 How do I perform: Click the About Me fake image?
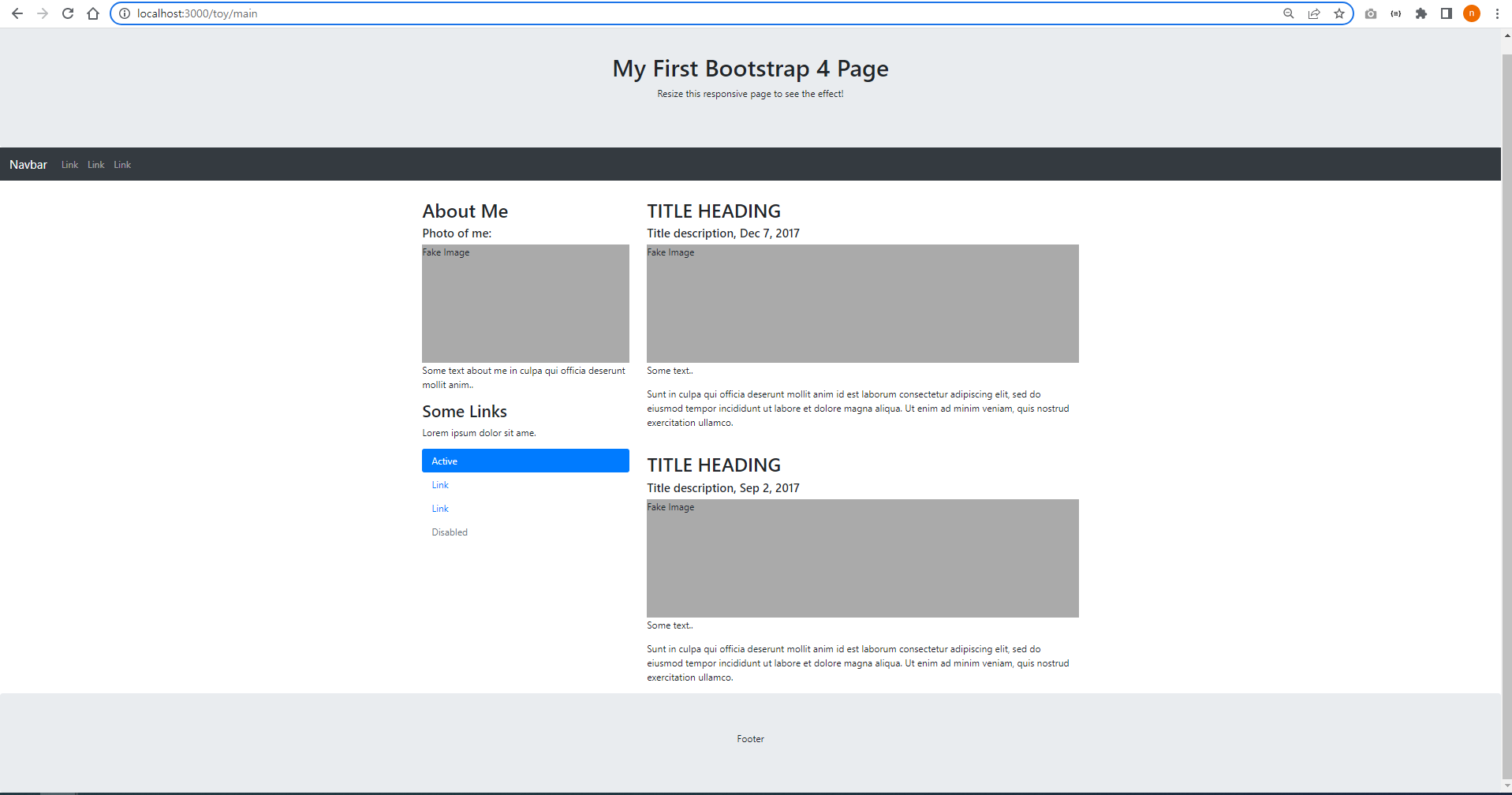525,304
